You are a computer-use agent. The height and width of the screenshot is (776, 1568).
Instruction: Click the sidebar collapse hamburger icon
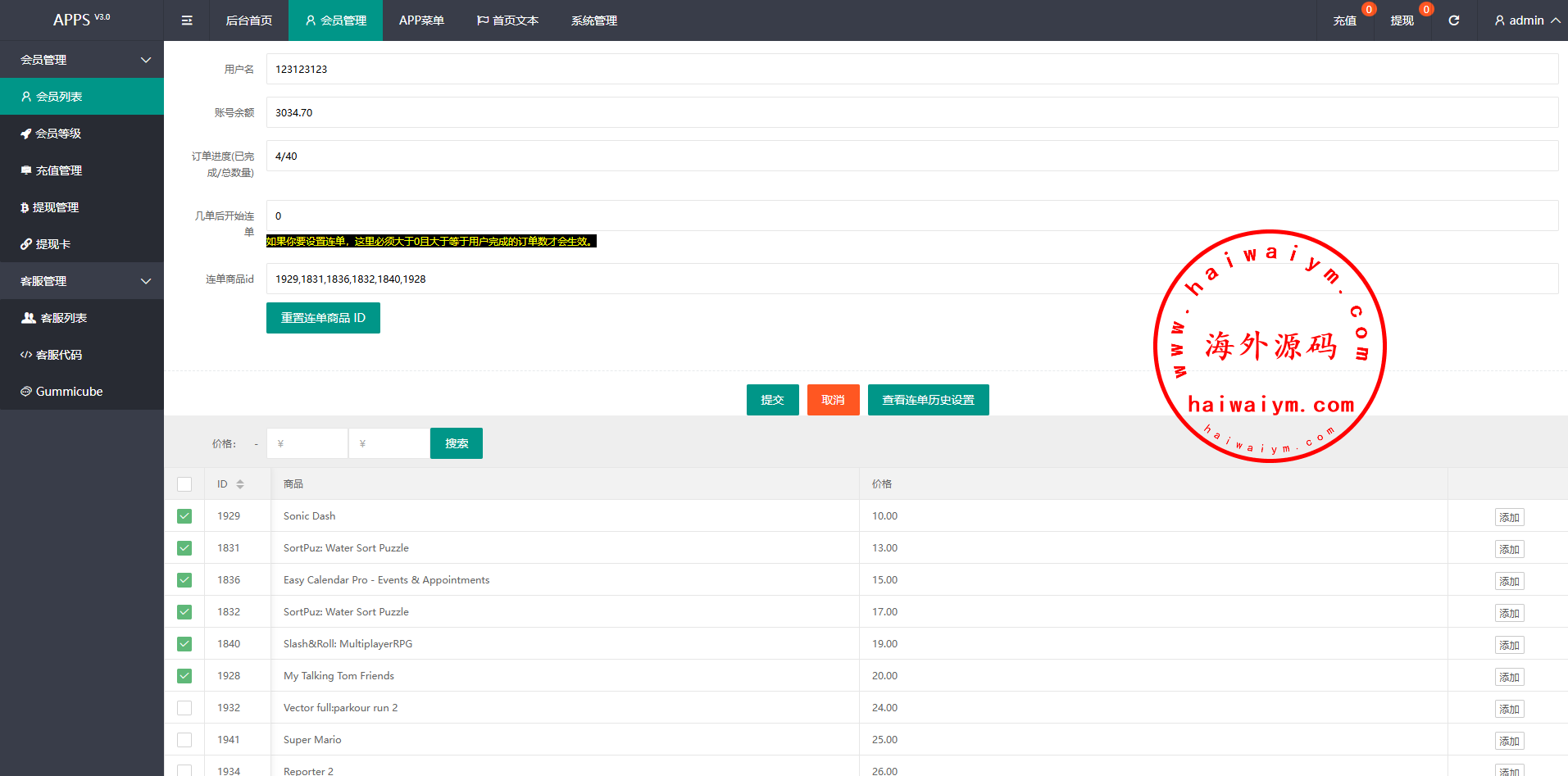coord(187,20)
